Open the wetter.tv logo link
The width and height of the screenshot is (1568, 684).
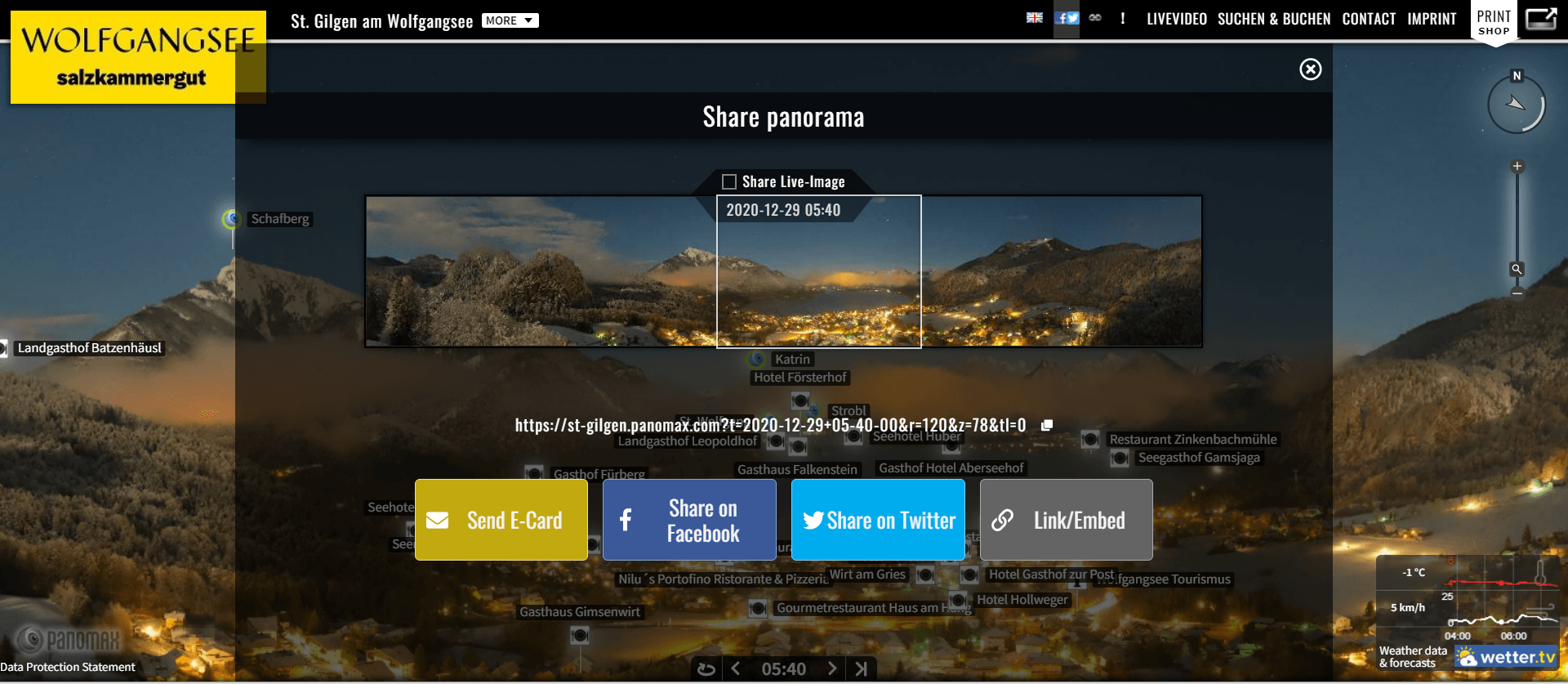point(1508,657)
